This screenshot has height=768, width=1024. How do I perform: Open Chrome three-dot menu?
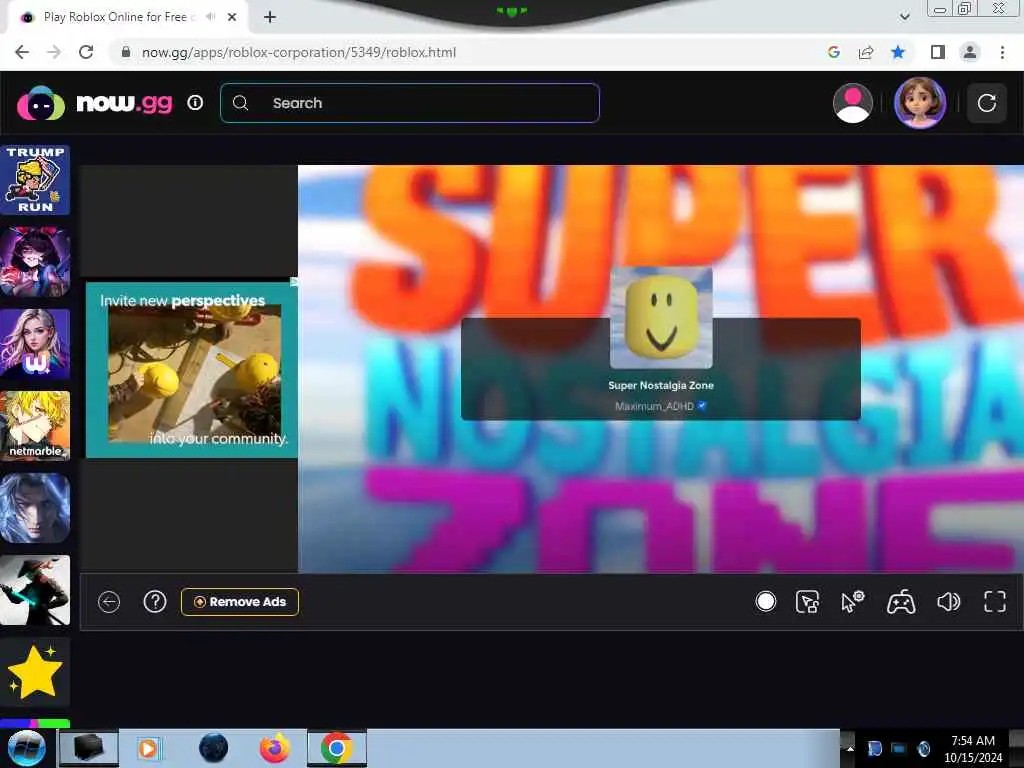click(x=1002, y=52)
